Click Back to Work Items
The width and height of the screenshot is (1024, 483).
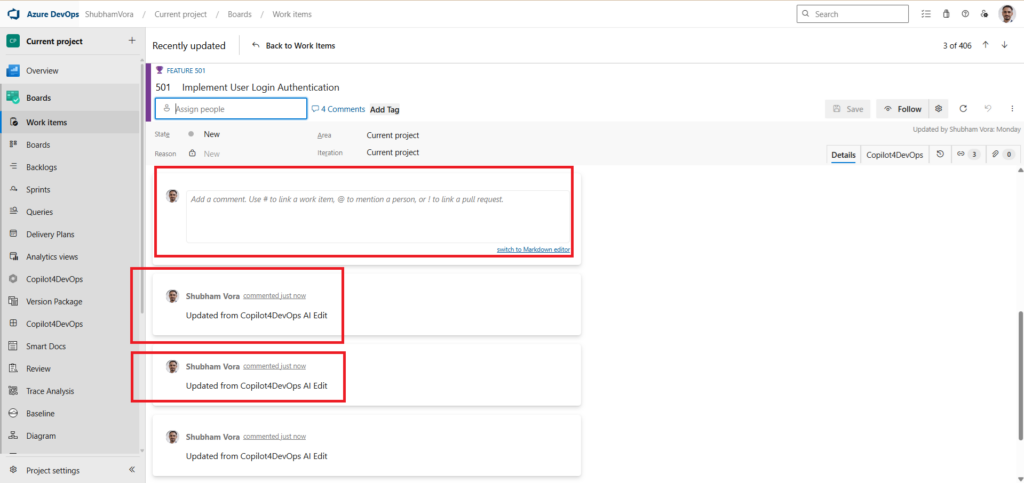pyautogui.click(x=293, y=46)
